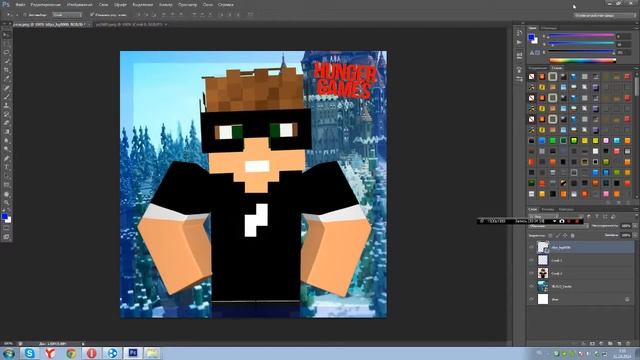Add a layer mask
Viewport: 640px width, 360px height.
[592, 344]
